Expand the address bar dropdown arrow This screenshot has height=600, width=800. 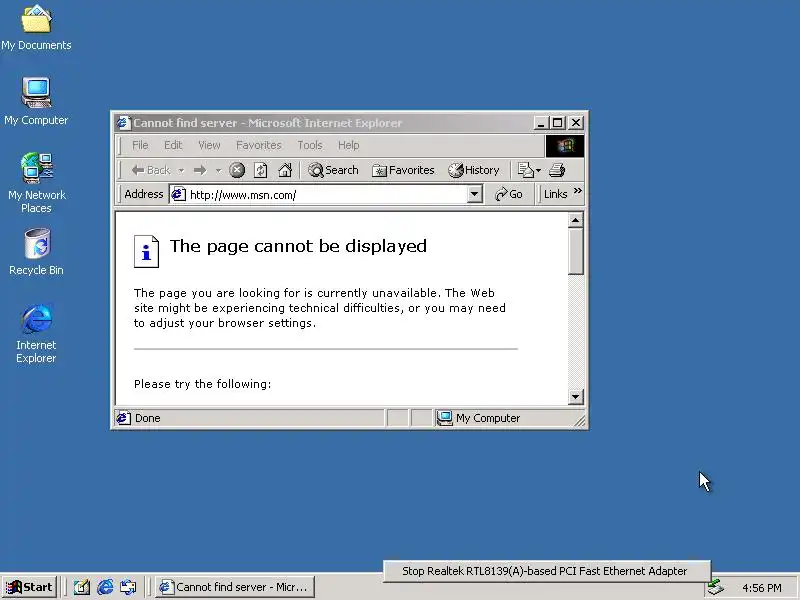(474, 194)
